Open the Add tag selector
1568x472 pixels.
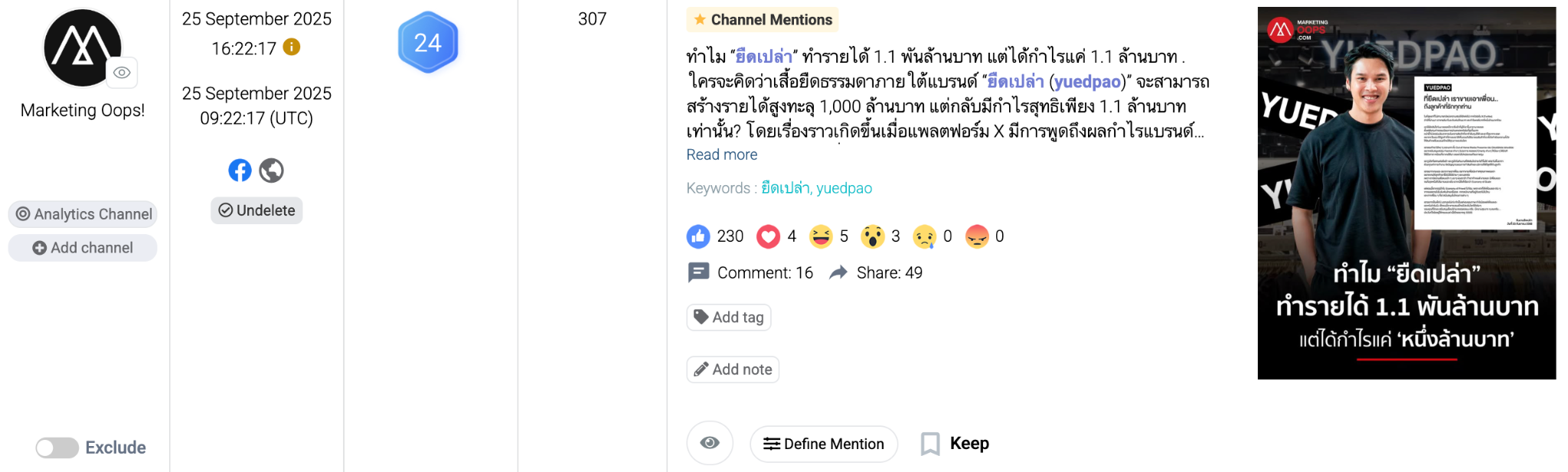click(x=729, y=317)
